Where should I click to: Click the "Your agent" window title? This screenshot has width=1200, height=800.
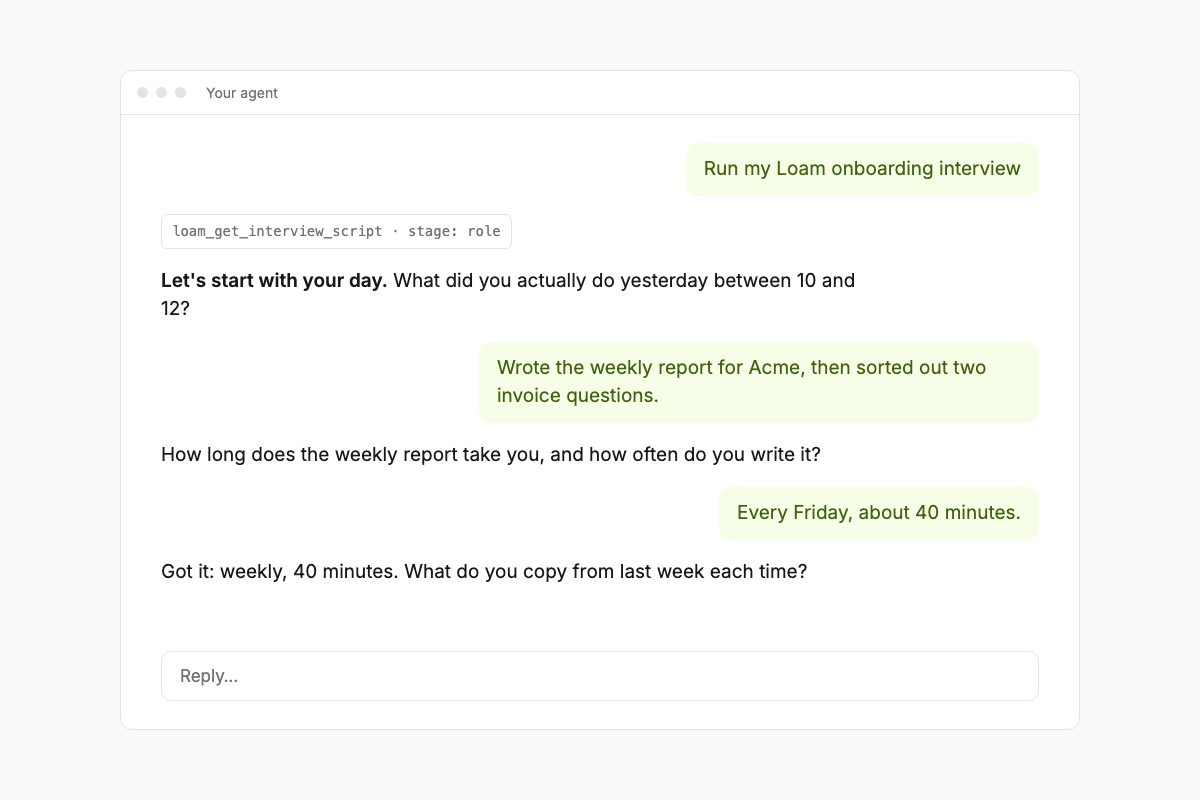[242, 93]
